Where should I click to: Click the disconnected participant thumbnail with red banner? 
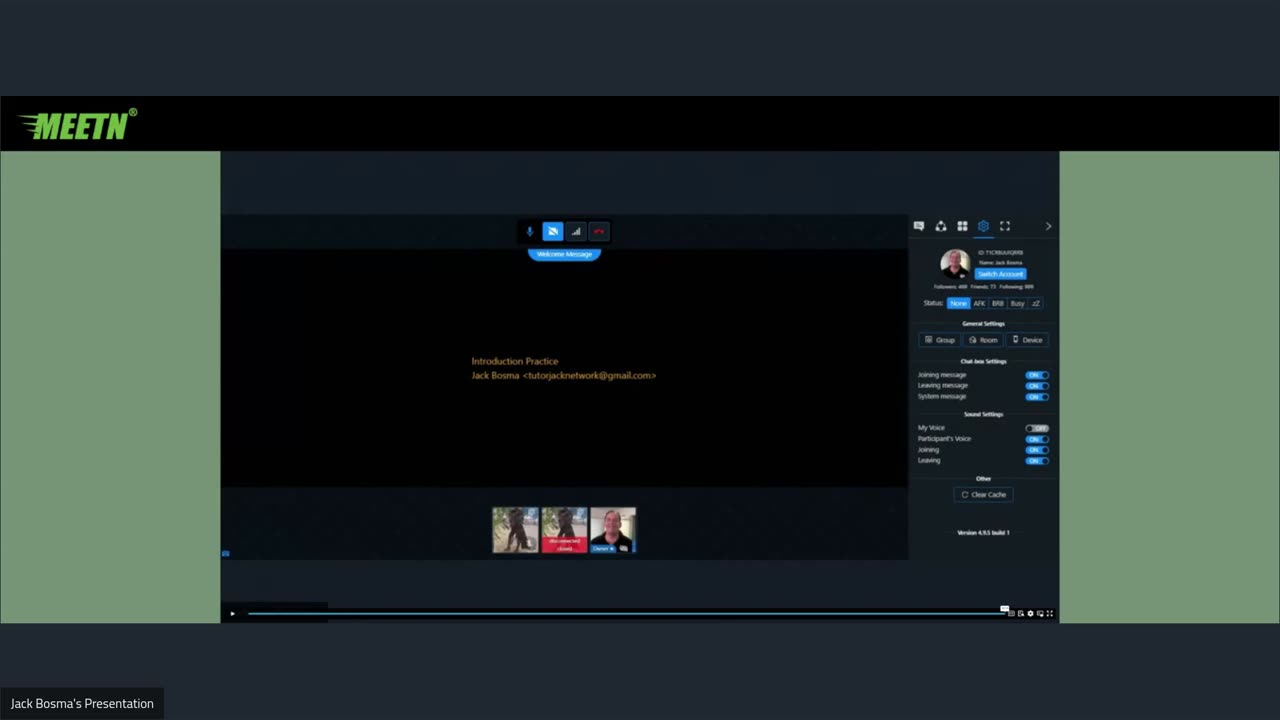click(x=564, y=530)
